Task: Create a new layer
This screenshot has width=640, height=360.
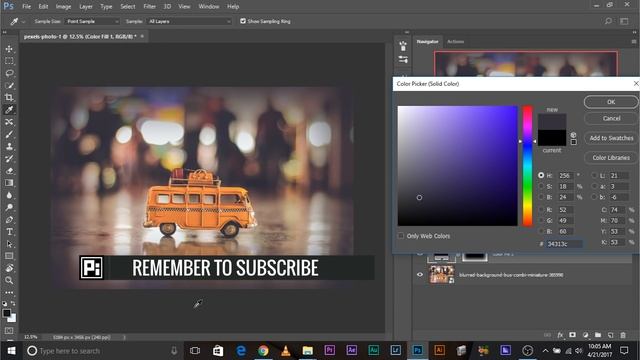Action: tap(611, 335)
